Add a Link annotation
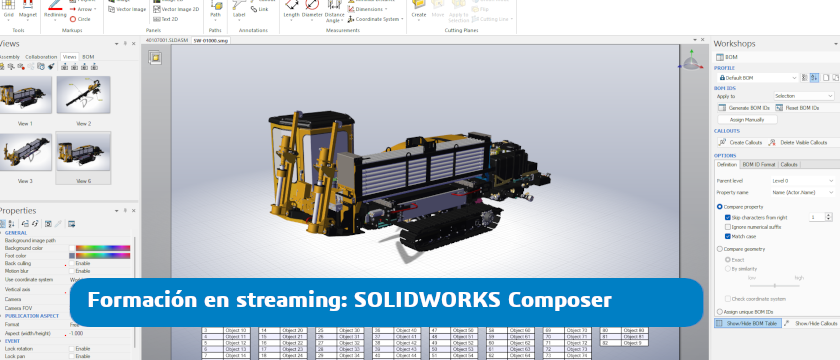Viewport: 840px width, 360px height. (260, 9)
